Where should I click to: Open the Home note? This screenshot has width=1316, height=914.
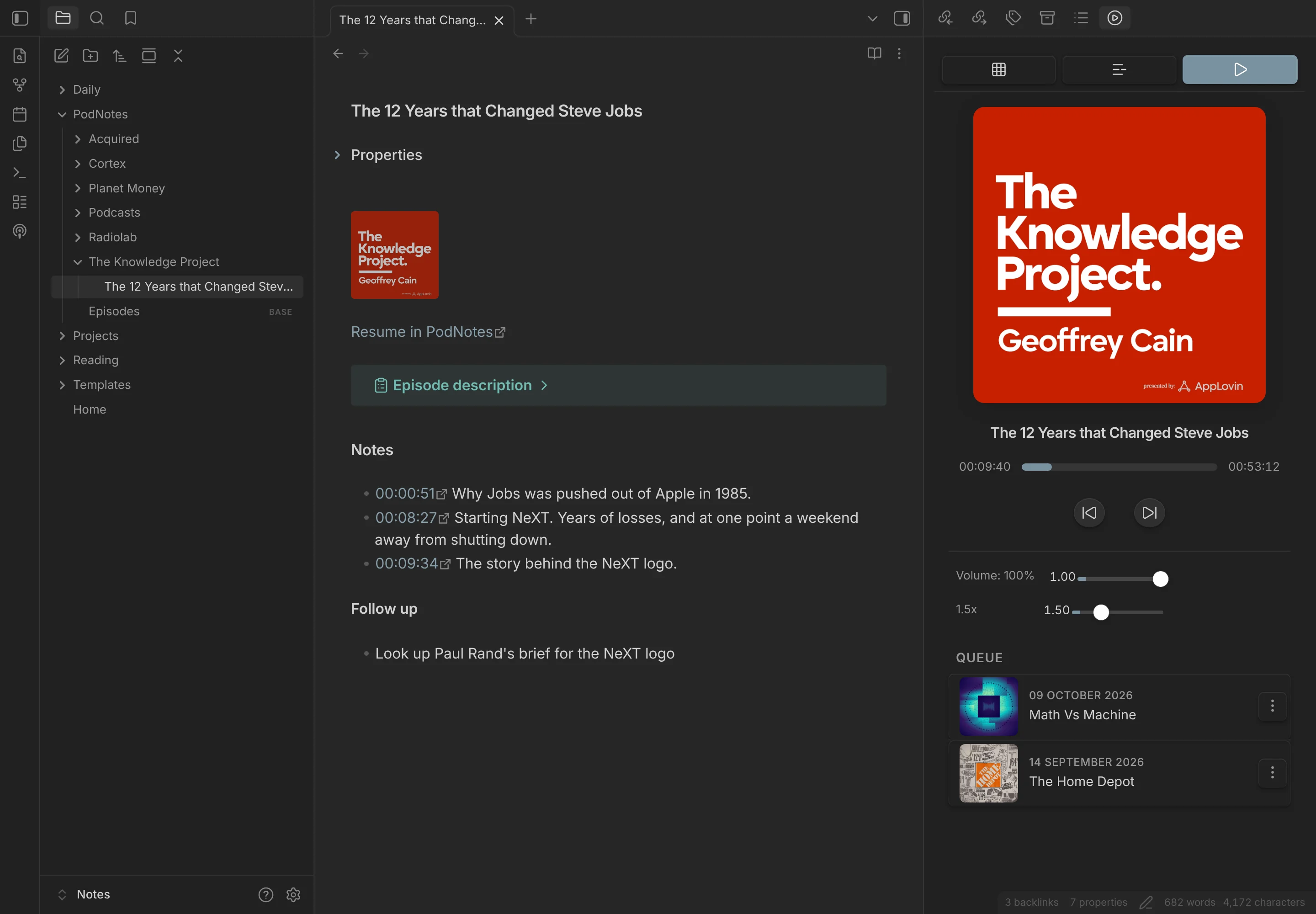(178, 409)
